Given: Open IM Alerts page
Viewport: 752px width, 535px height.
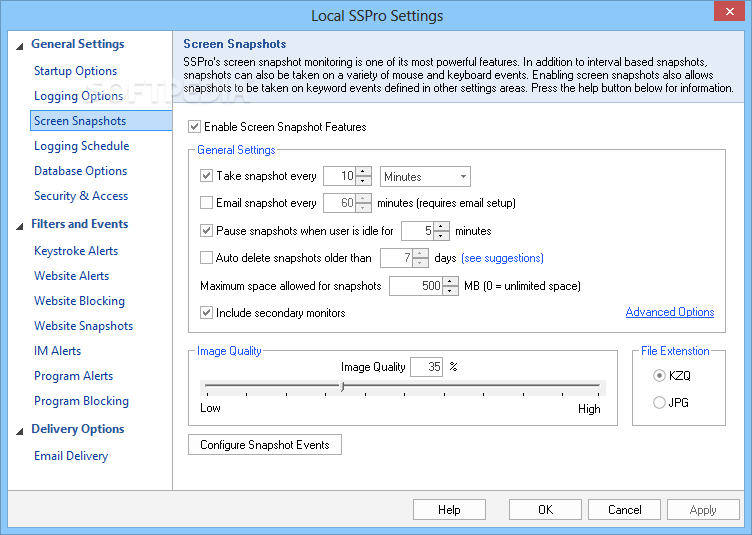Looking at the screenshot, I should pos(57,350).
